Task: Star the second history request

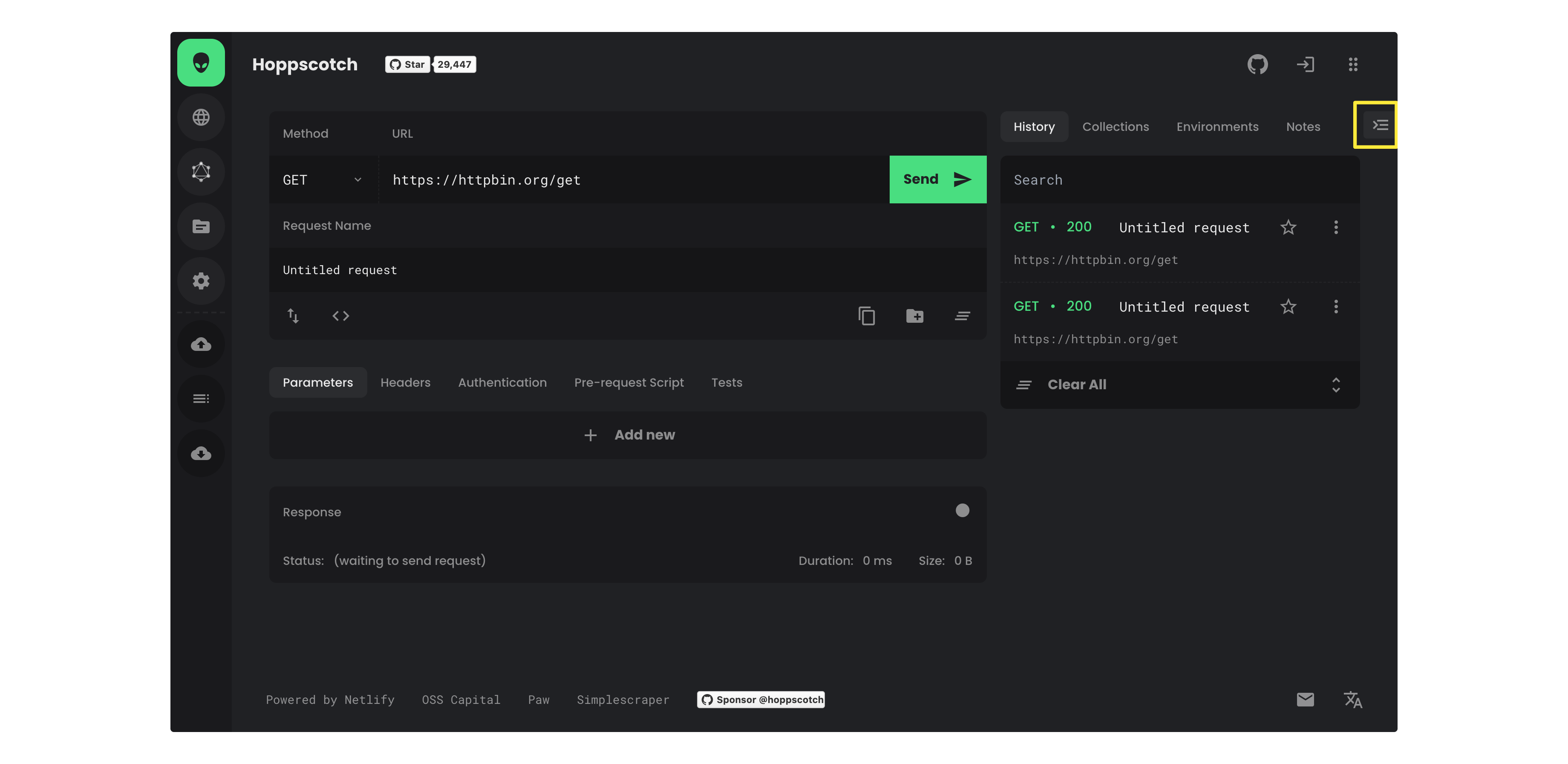Action: pos(1288,307)
